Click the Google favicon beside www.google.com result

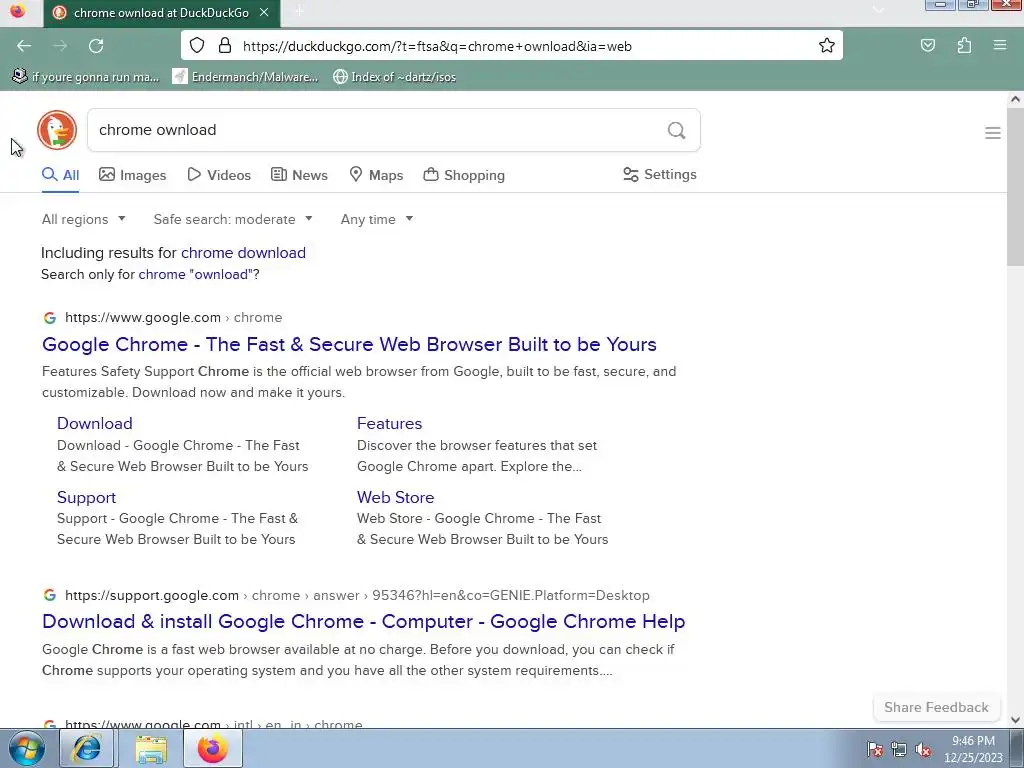point(50,318)
